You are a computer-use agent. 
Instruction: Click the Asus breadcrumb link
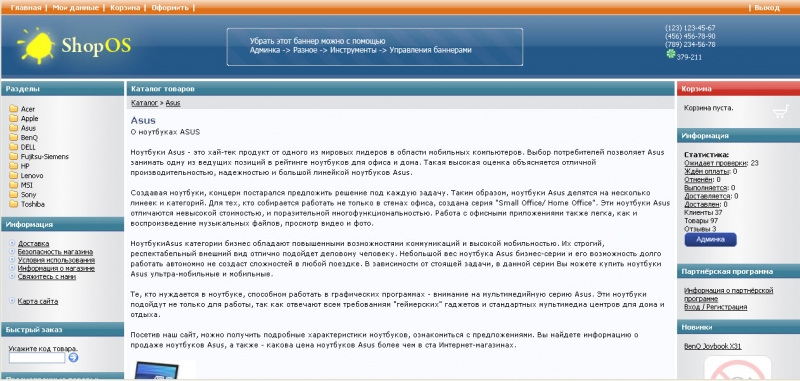pos(173,103)
